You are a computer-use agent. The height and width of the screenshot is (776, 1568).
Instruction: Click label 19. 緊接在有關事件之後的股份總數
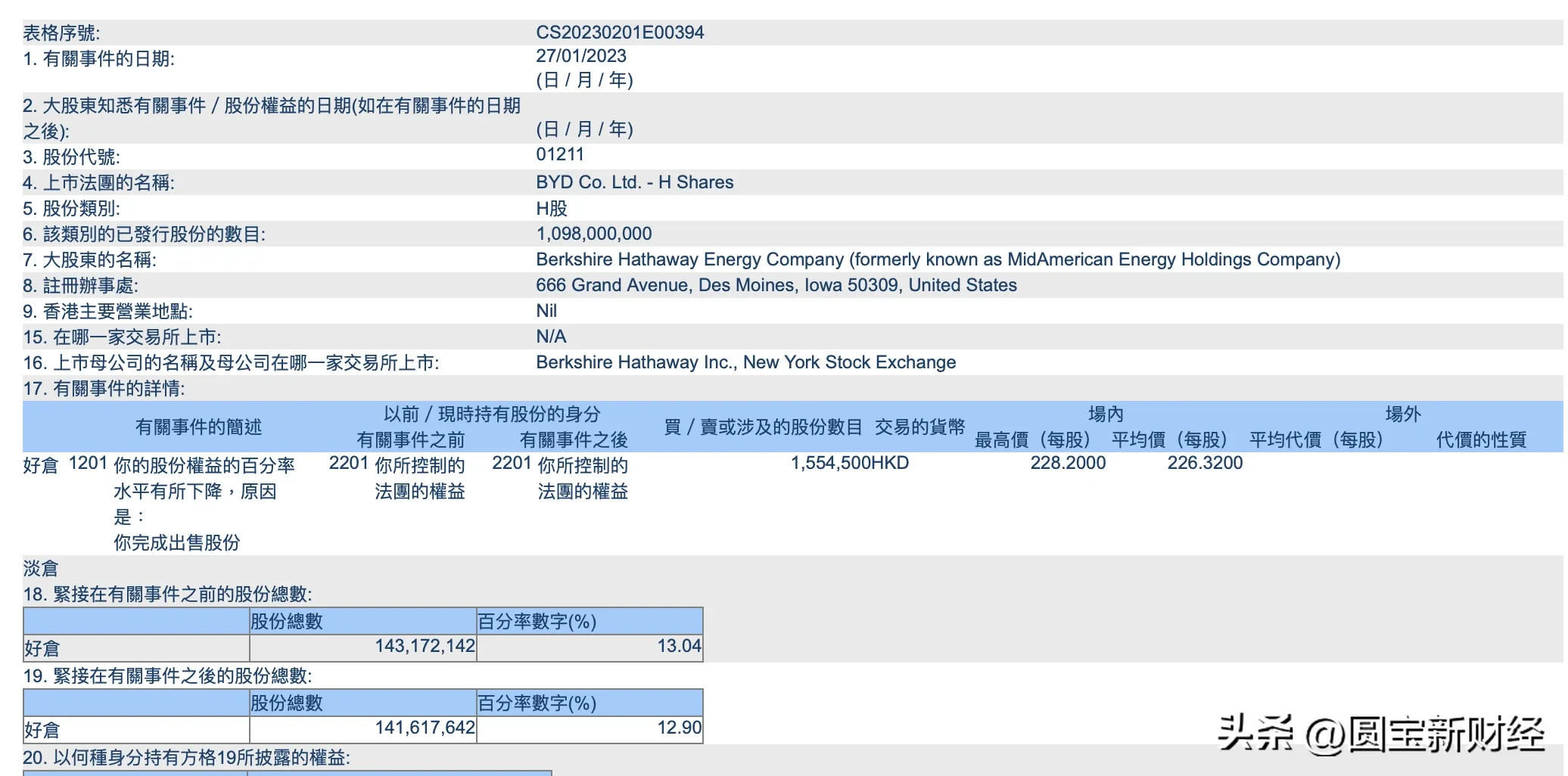pyautogui.click(x=167, y=675)
